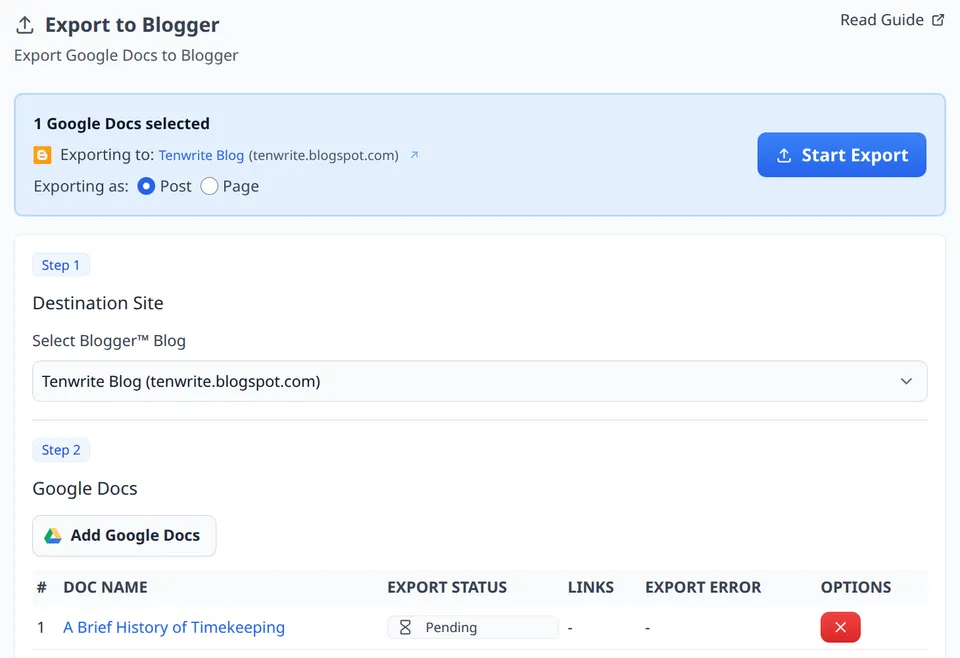This screenshot has width=960, height=658.
Task: Click the Pending status badge
Action: click(472, 627)
